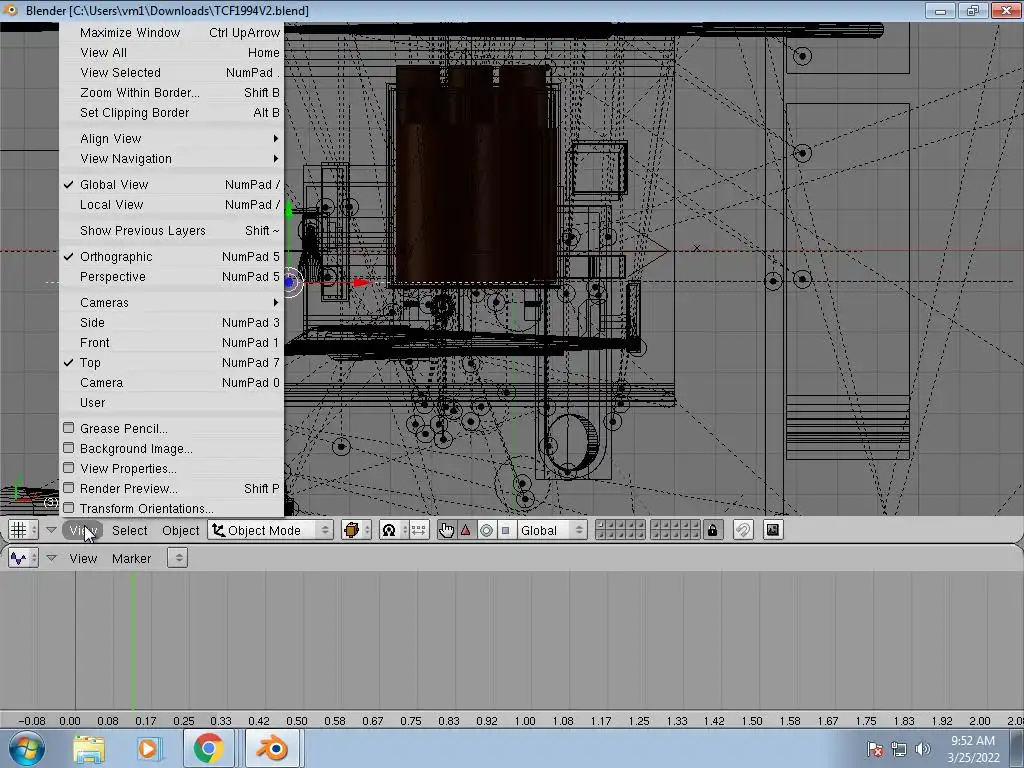This screenshot has width=1024, height=768.
Task: Select Global View menu option
Action: pos(171,185)
